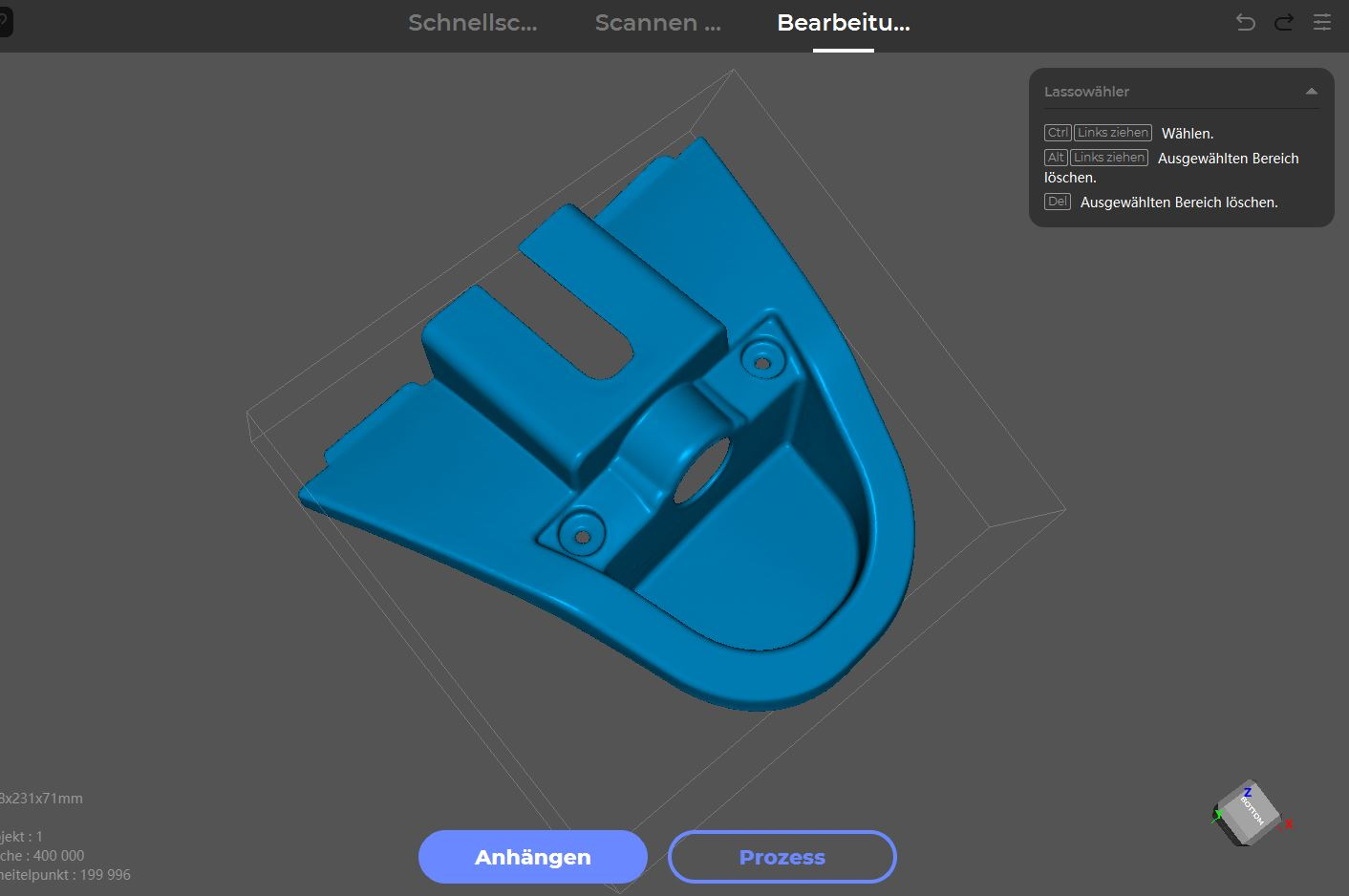Switch to the Schnellsc... tab
This screenshot has width=1349, height=896.
coord(472,23)
